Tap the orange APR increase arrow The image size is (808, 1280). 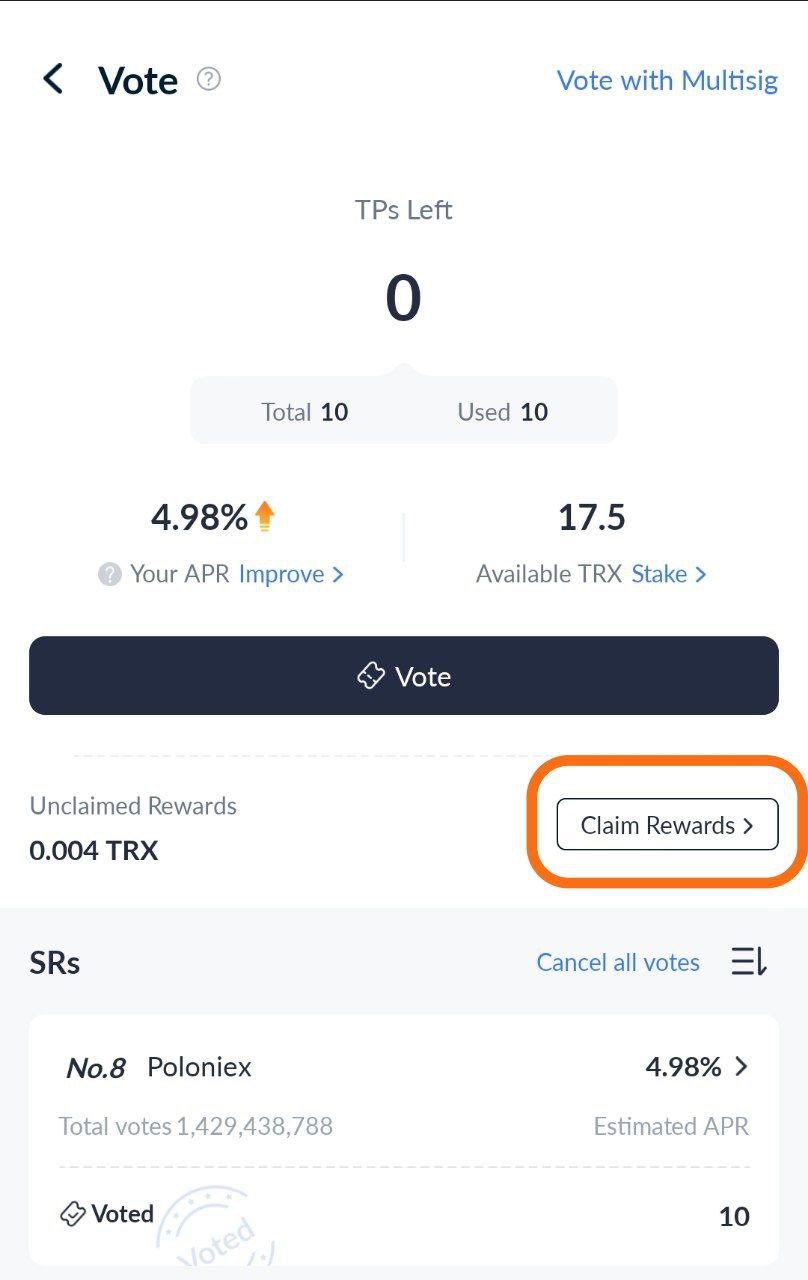(x=264, y=517)
